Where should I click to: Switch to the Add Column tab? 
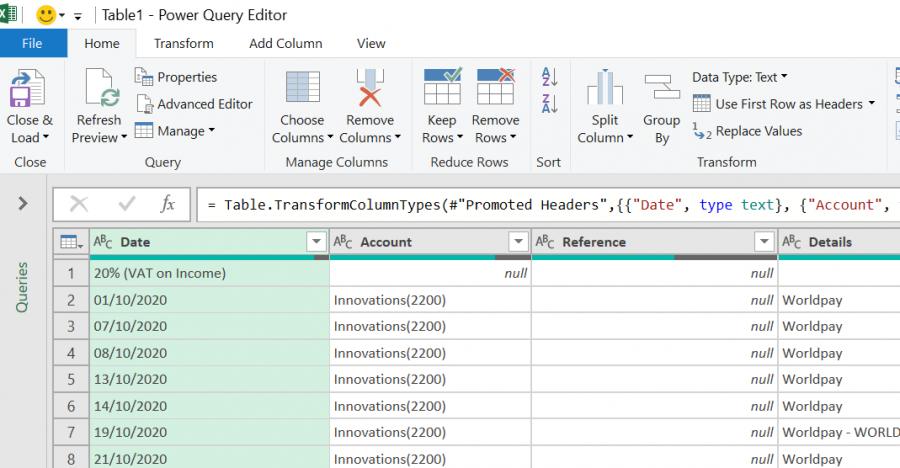[285, 43]
